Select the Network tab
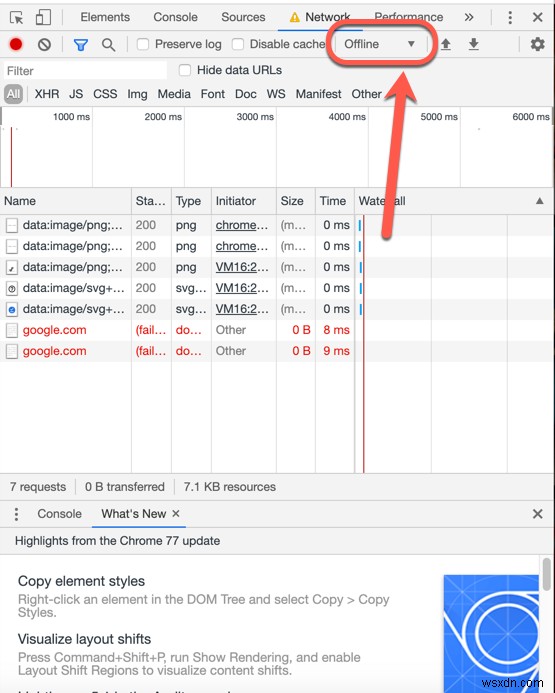555x693 pixels. point(320,17)
